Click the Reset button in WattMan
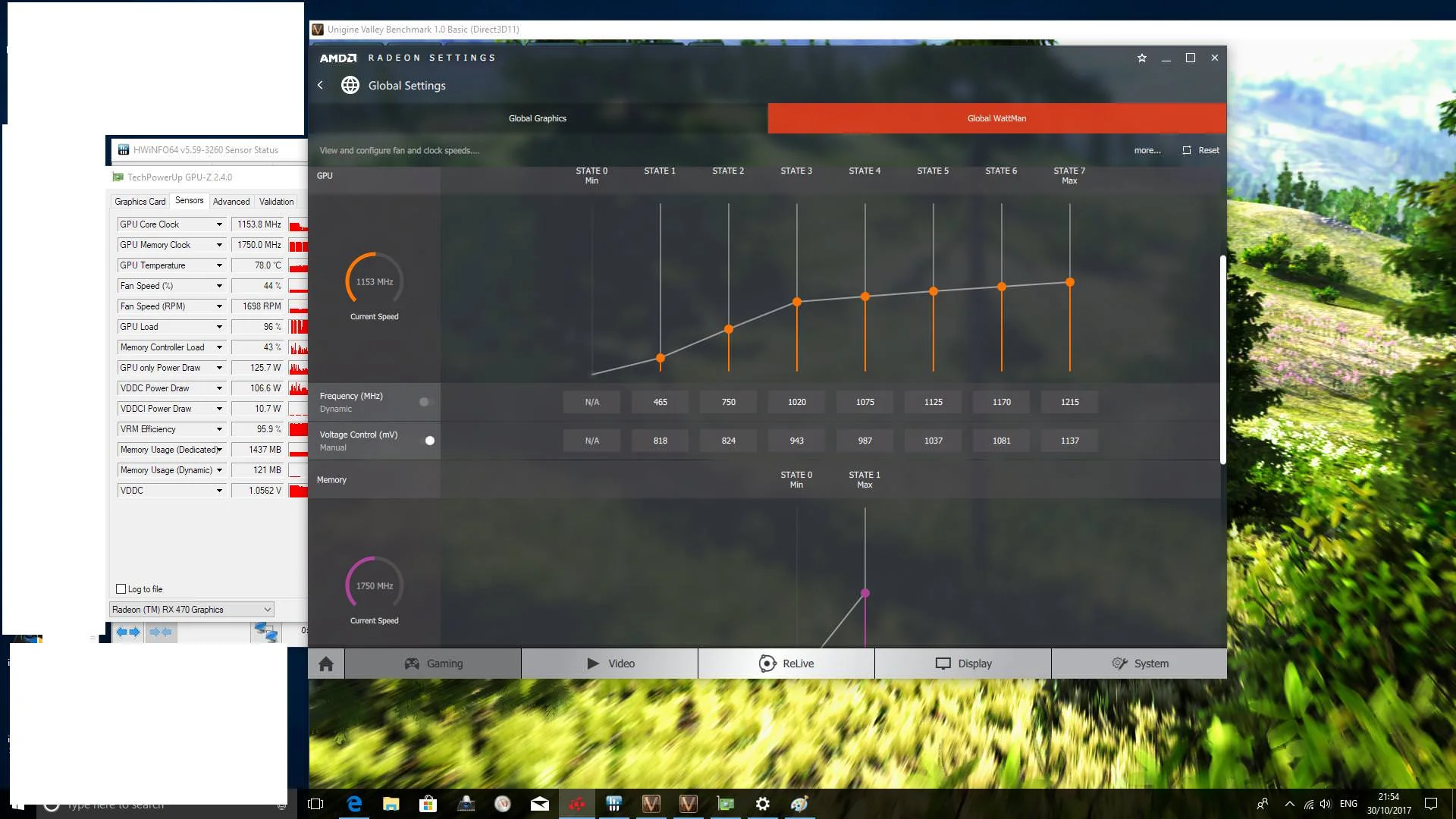This screenshot has height=819, width=1456. (x=1200, y=150)
